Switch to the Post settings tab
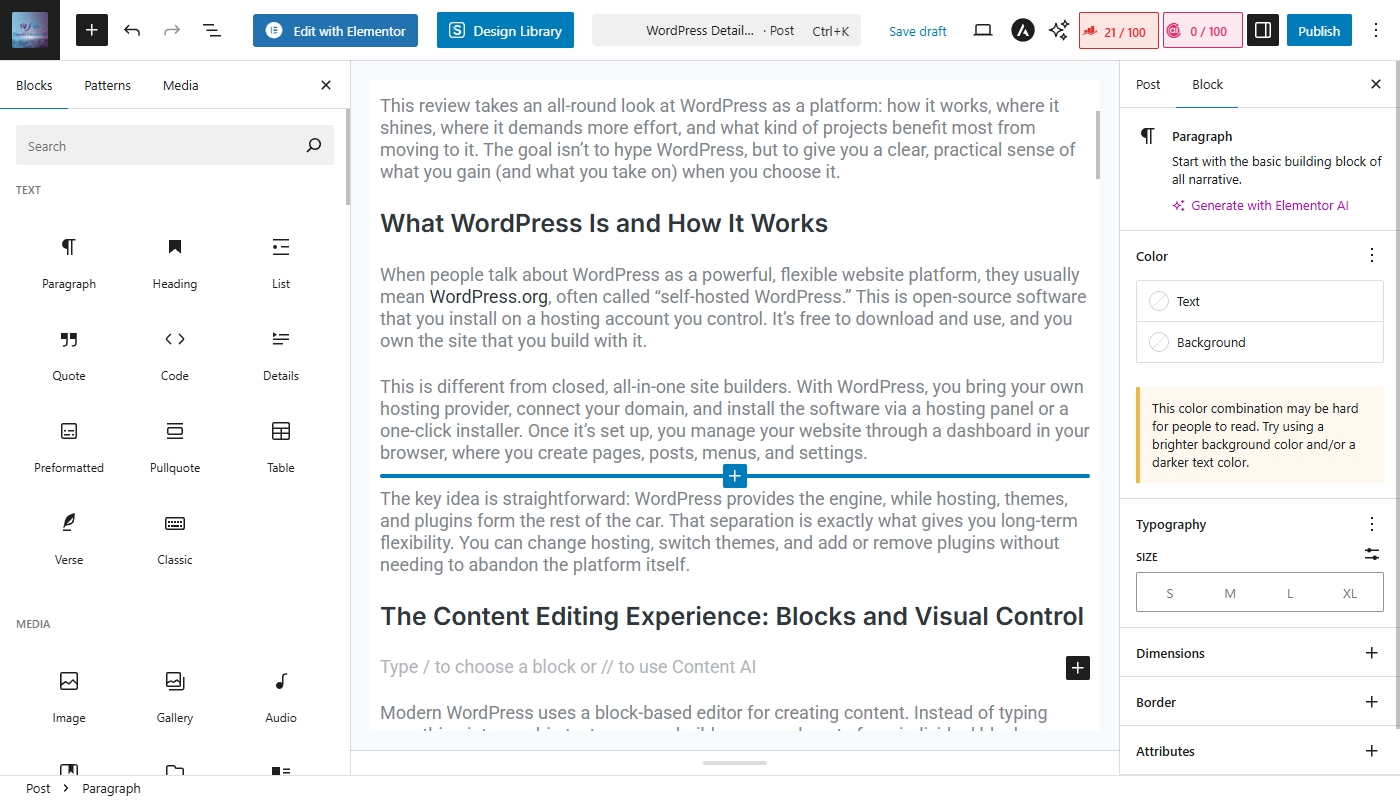Viewport: 1400px width, 800px height. tap(1148, 85)
